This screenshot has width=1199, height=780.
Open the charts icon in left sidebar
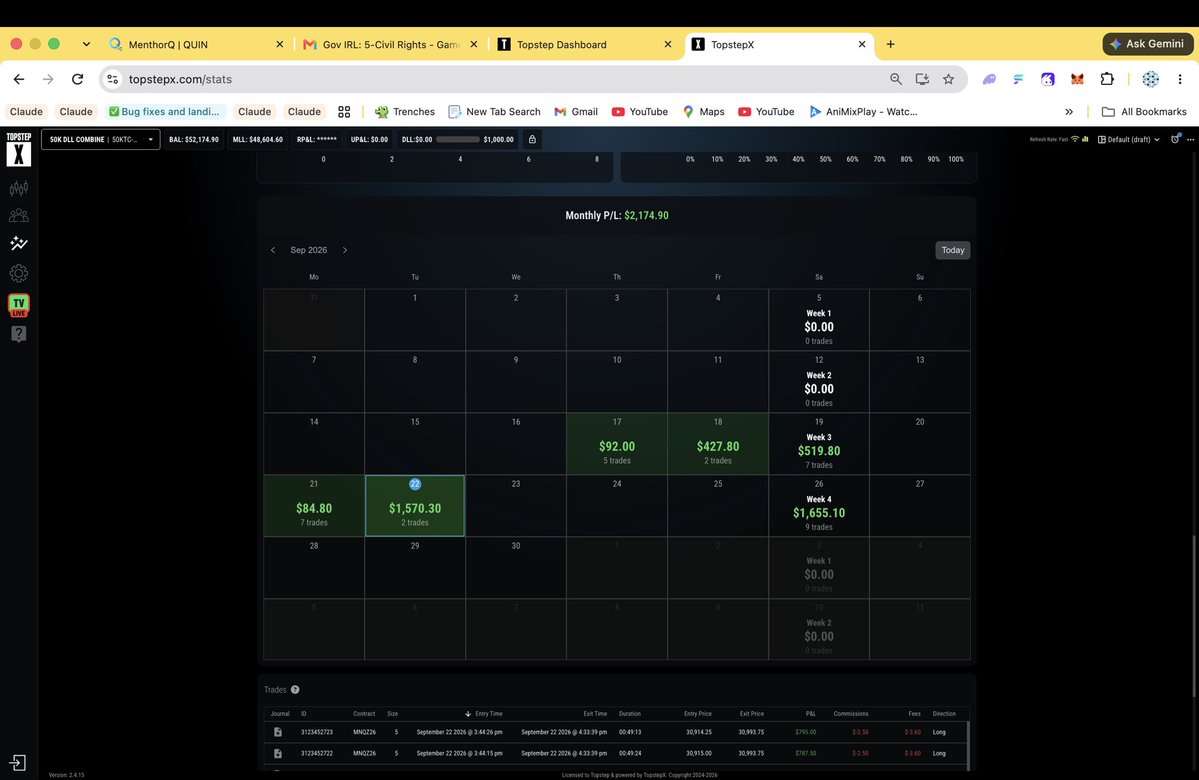coord(18,188)
